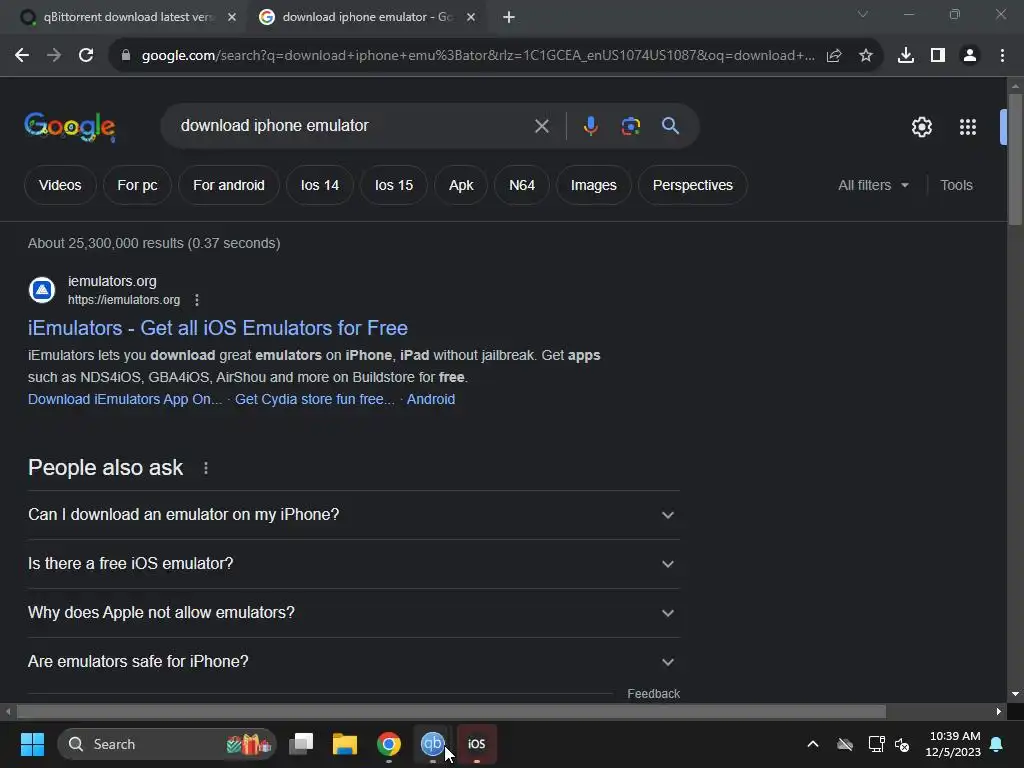Screen dimensions: 1024x768
Task: Open the All filters dropdown
Action: 873,185
